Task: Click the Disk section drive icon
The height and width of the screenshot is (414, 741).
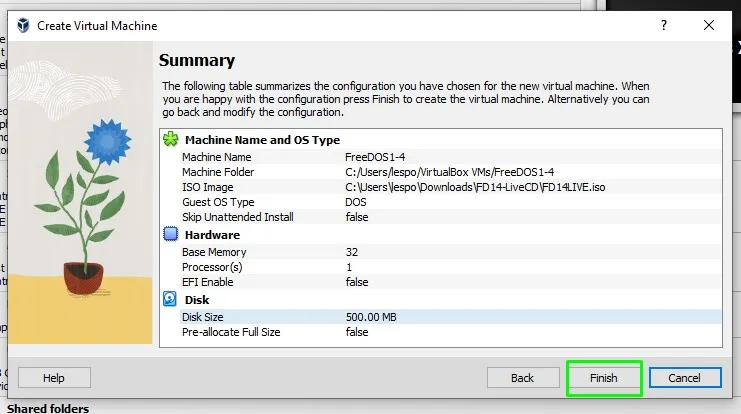Action: [x=170, y=299]
